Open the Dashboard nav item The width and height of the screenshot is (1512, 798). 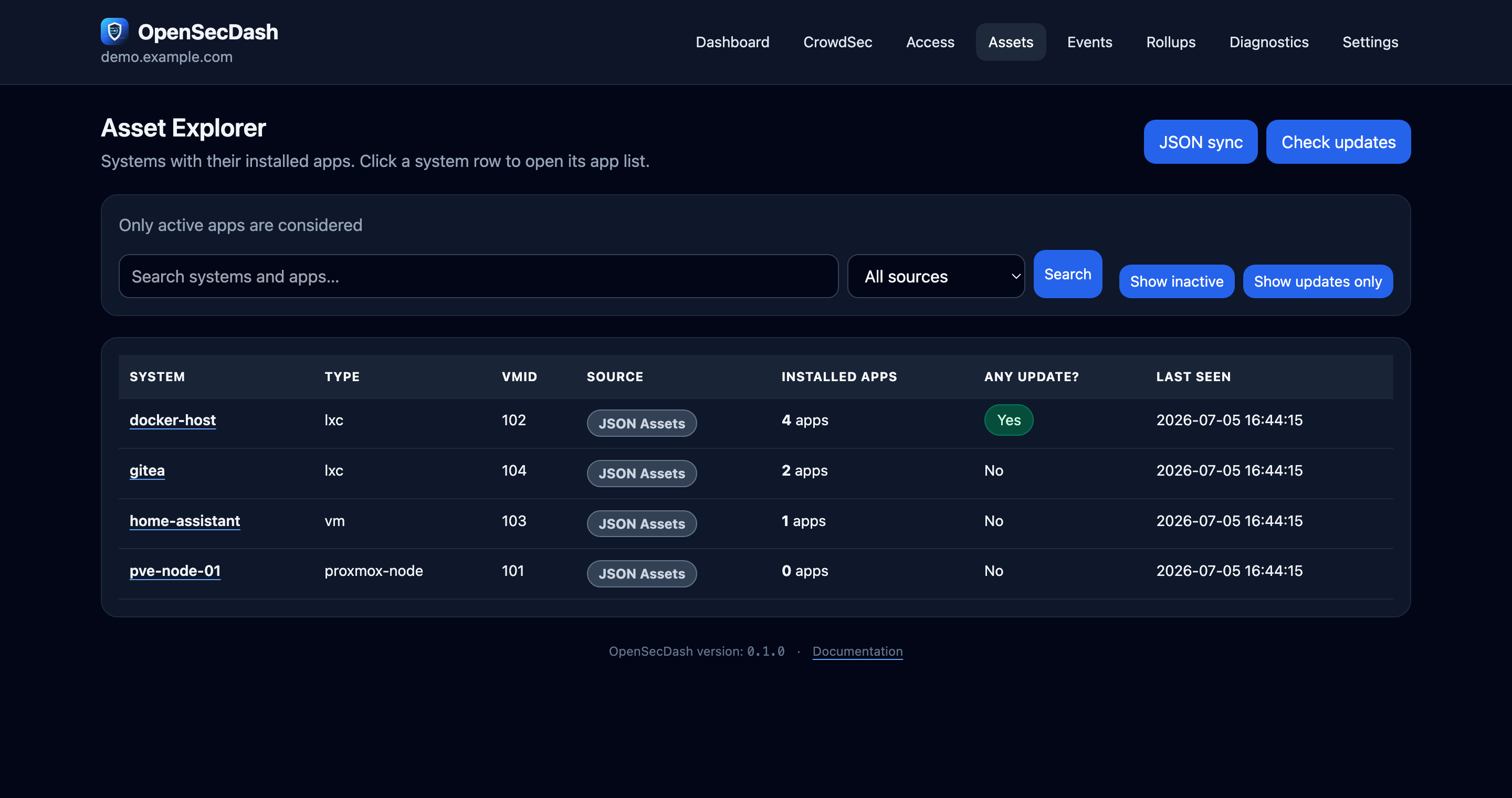click(732, 42)
